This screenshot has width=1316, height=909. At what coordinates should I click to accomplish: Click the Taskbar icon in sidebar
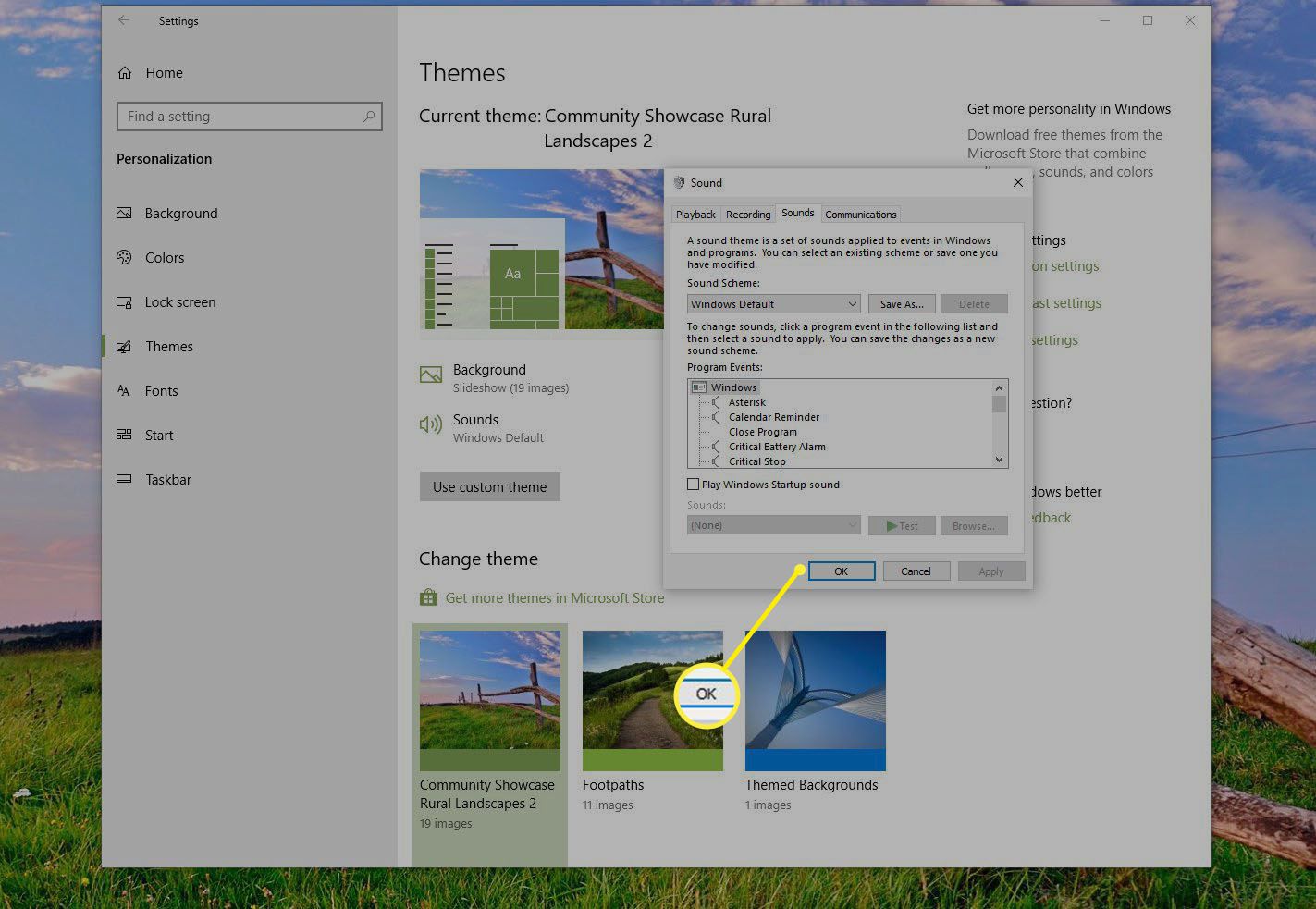[x=124, y=480]
